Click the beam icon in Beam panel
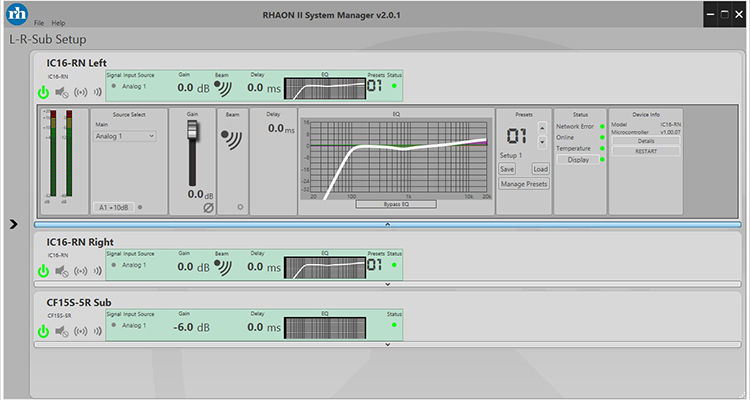Image resolution: width=750 pixels, height=400 pixels. [x=233, y=137]
